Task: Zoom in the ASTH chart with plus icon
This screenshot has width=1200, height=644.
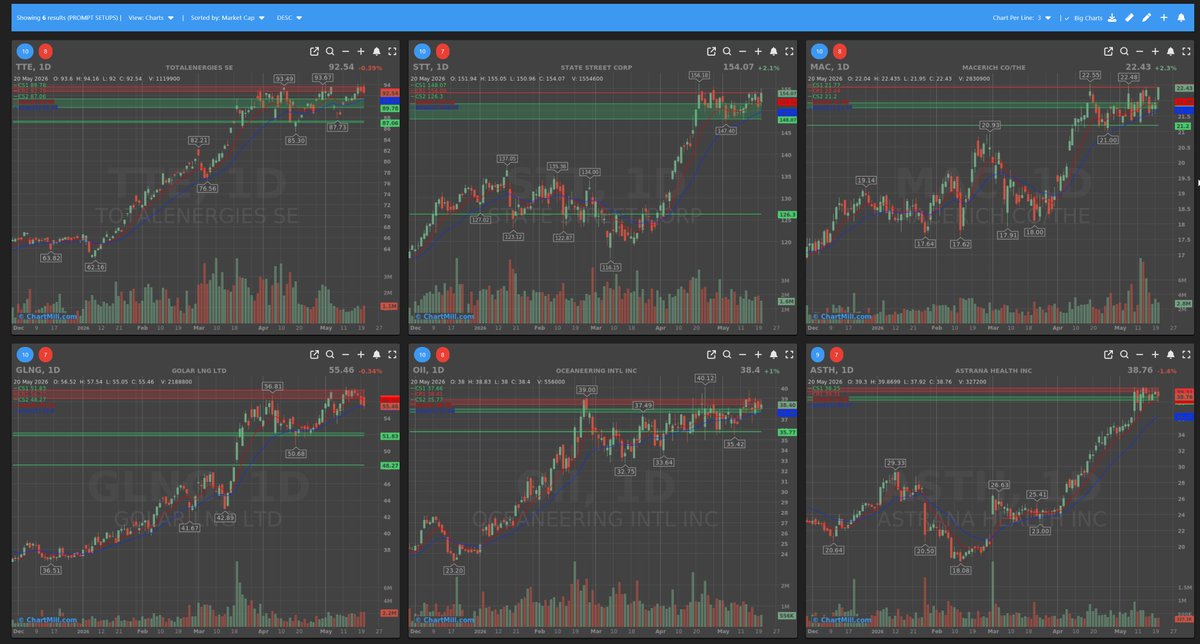Action: 1155,354
